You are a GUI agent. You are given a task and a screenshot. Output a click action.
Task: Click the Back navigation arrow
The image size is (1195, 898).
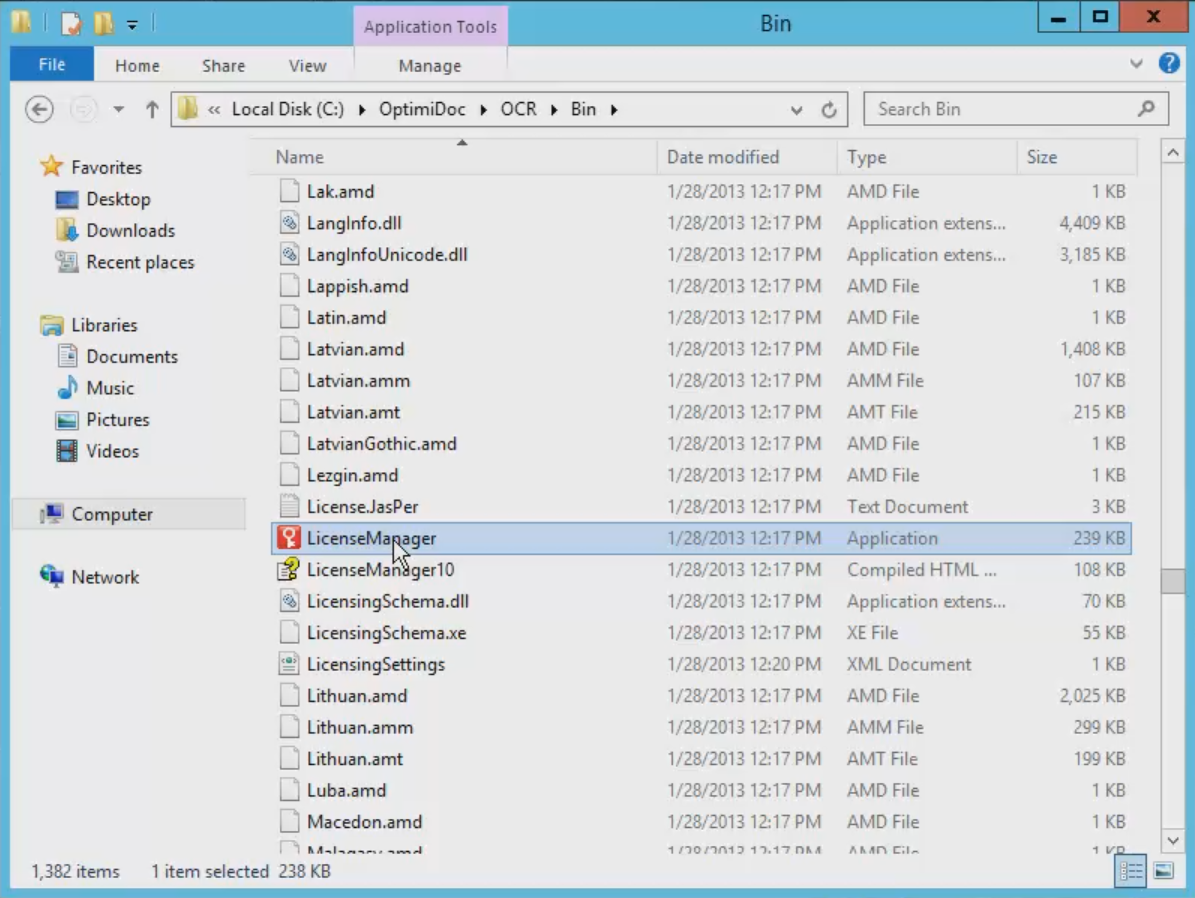tap(39, 110)
